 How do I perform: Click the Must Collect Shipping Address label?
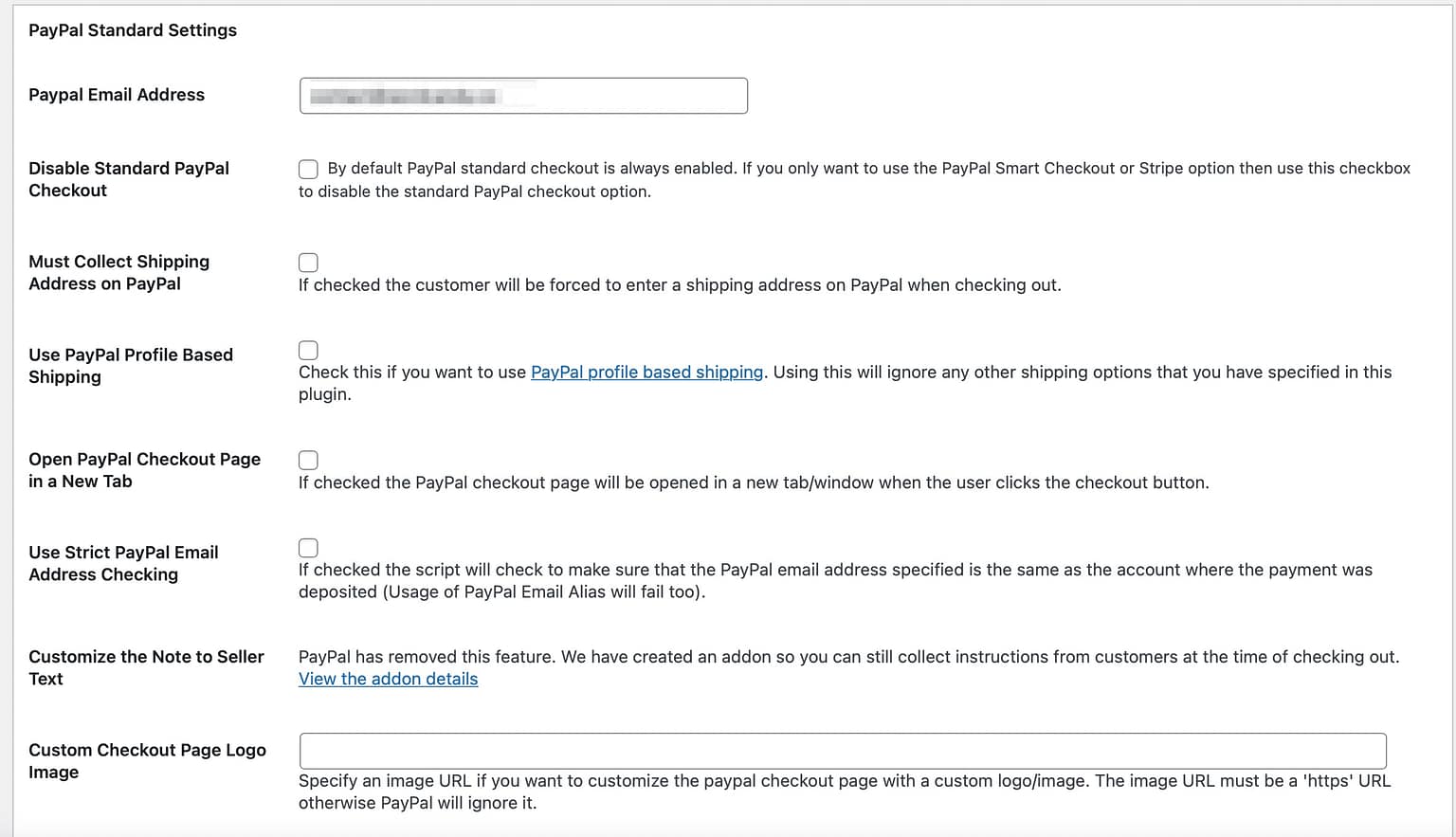tap(118, 273)
